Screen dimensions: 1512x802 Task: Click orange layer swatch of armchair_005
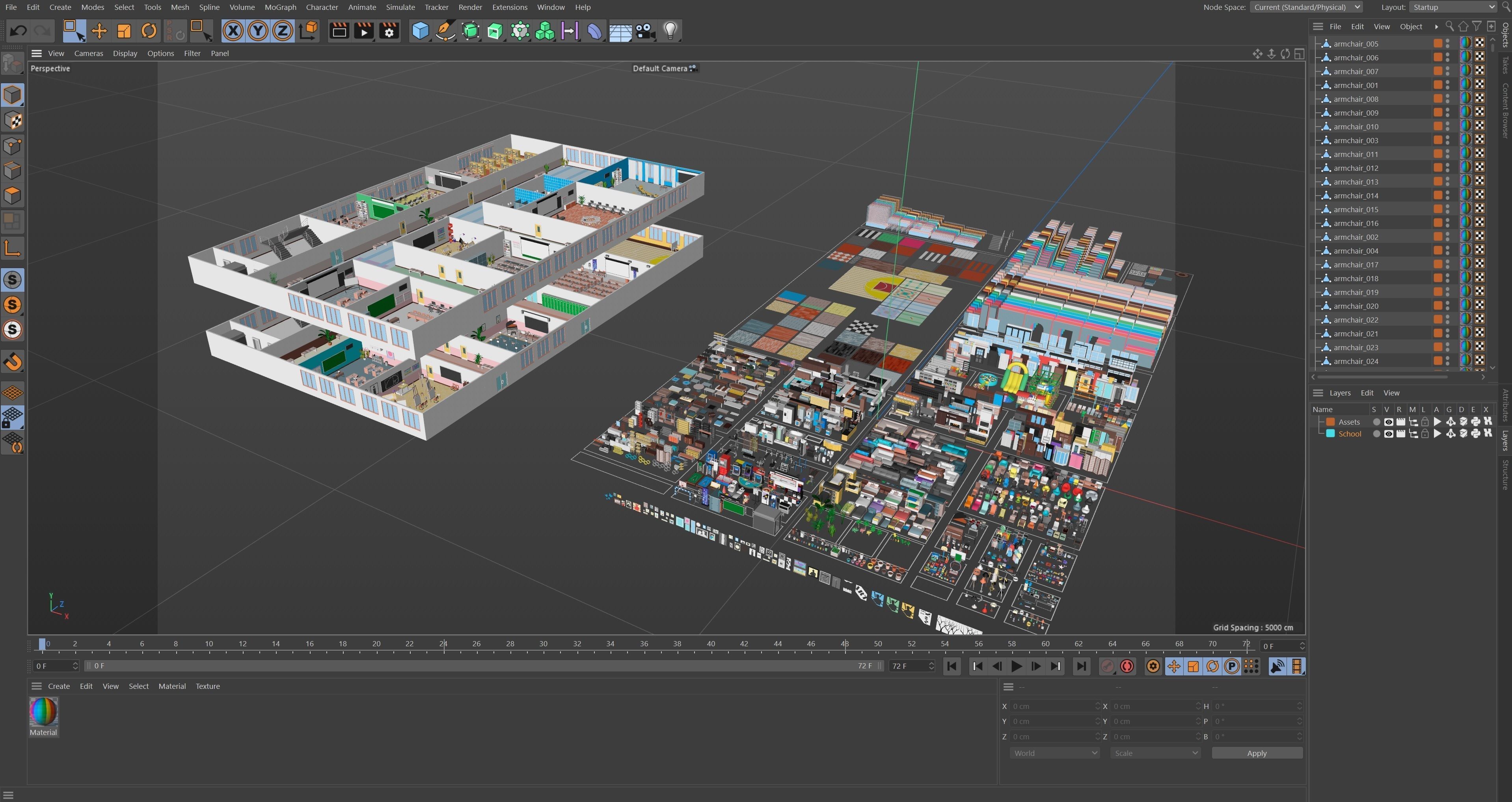tap(1438, 43)
